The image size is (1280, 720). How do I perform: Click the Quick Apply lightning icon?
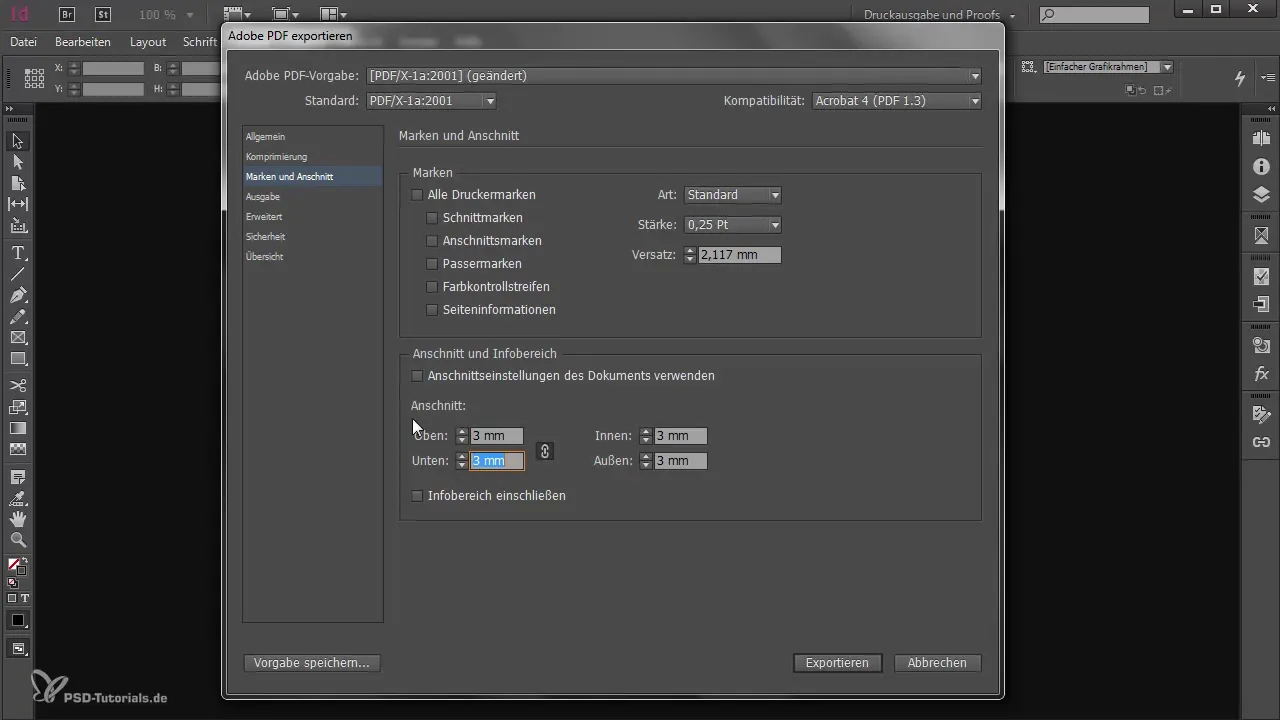[x=1241, y=77]
